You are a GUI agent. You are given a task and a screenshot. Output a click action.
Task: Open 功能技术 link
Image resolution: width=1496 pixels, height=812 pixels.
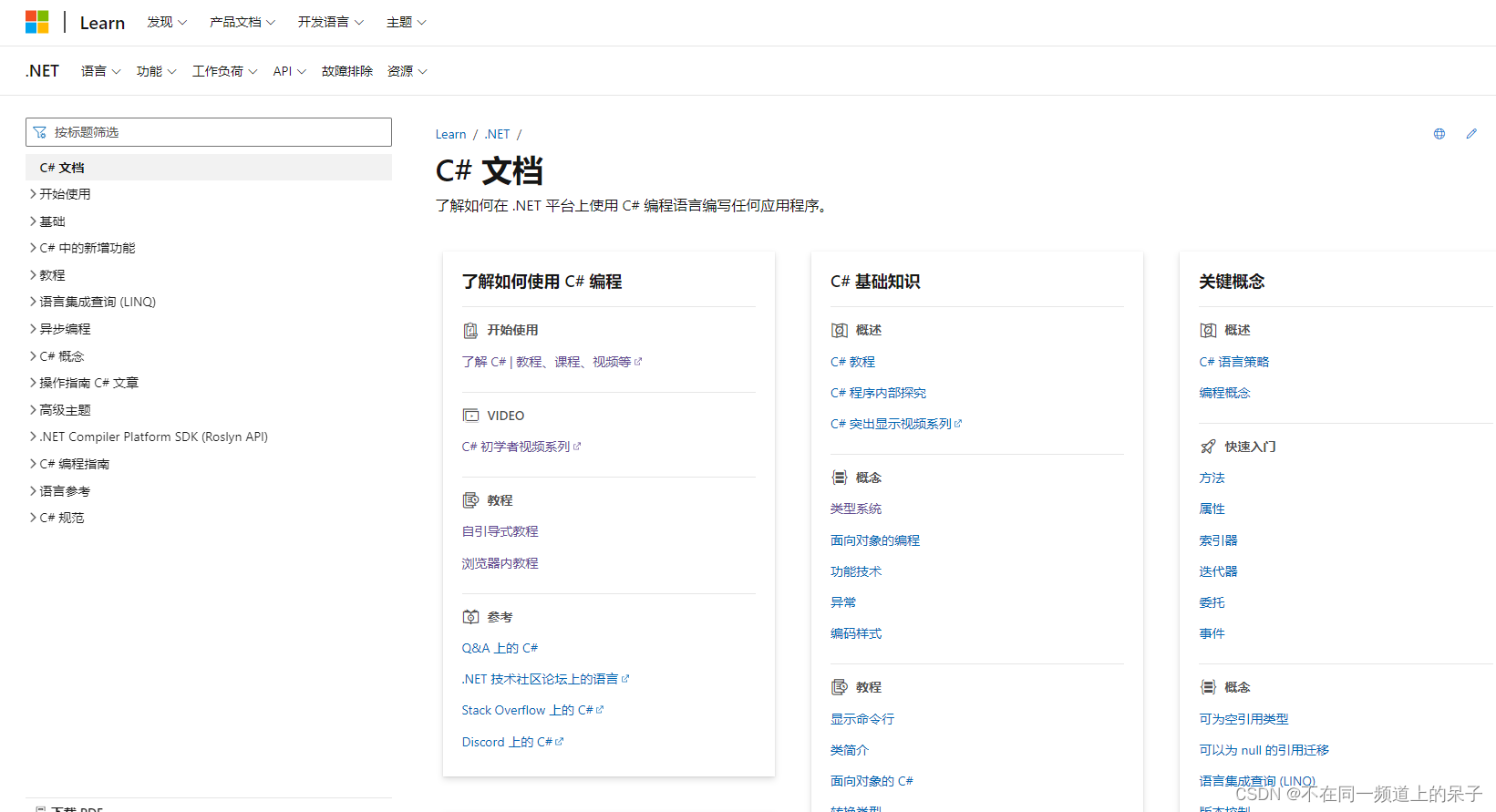855,571
